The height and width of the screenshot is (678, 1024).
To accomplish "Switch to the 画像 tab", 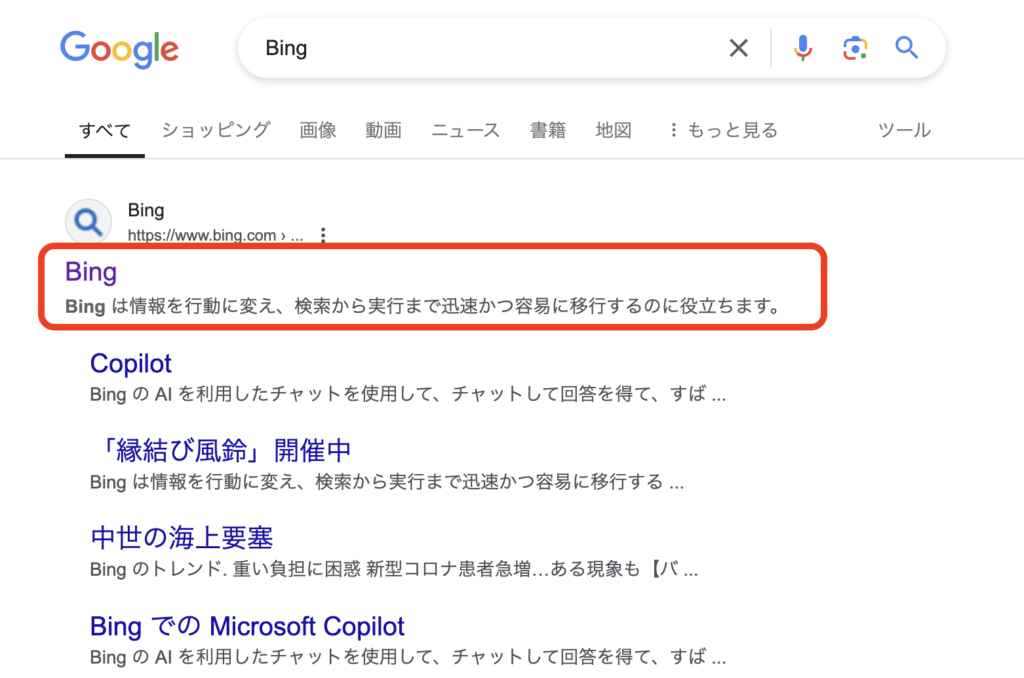I will [x=318, y=130].
